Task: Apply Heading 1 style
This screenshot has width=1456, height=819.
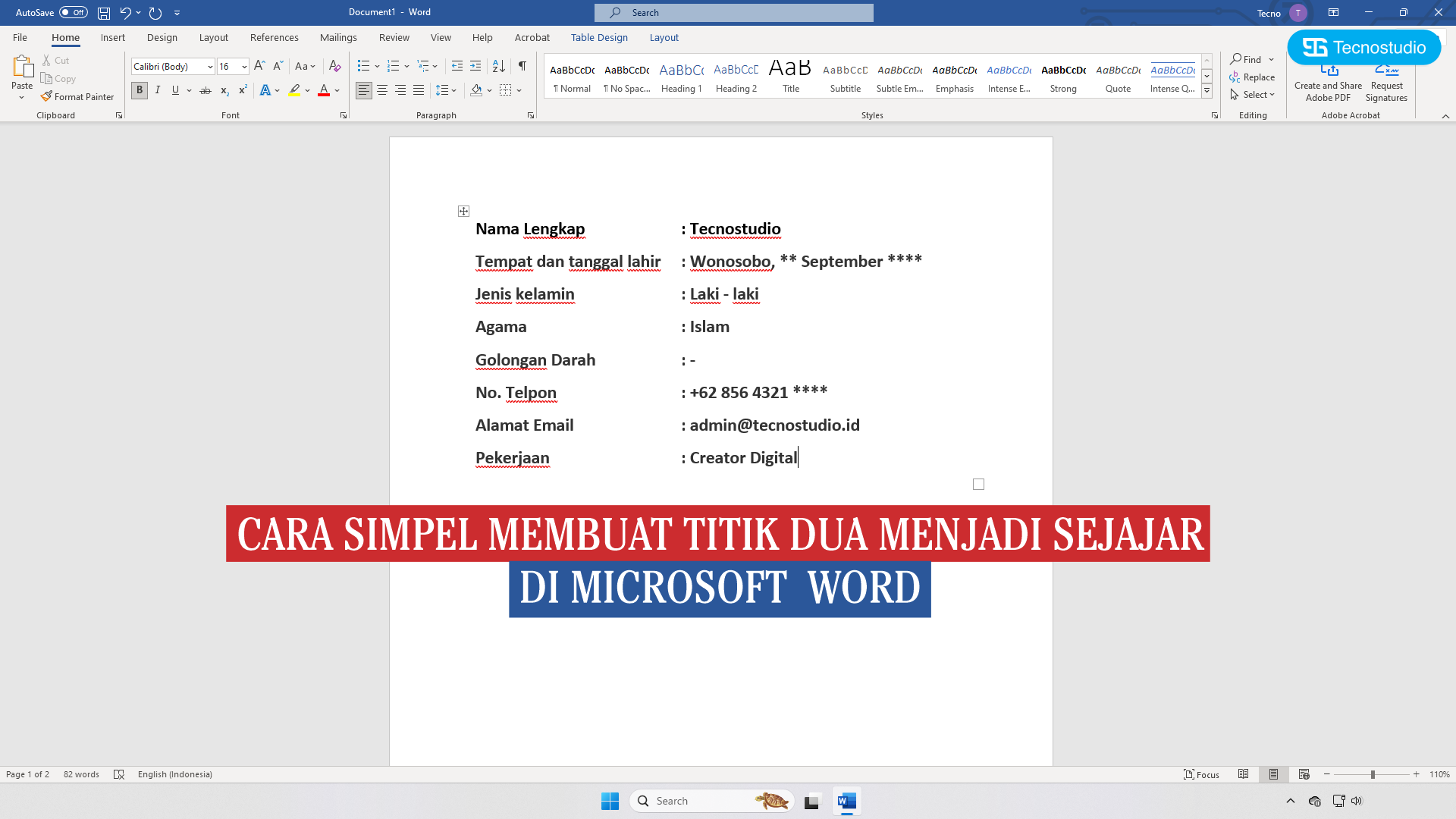Action: coord(682,77)
